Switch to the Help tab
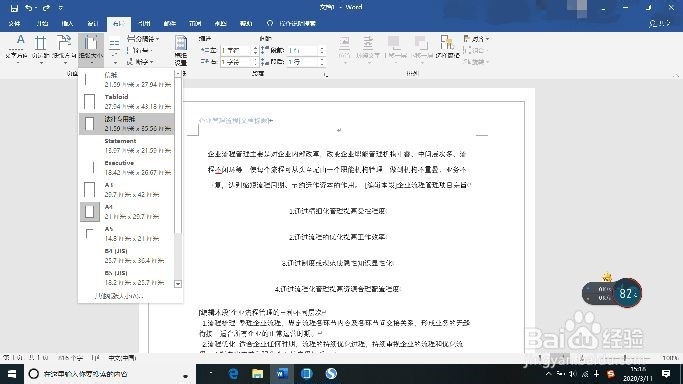 246,24
